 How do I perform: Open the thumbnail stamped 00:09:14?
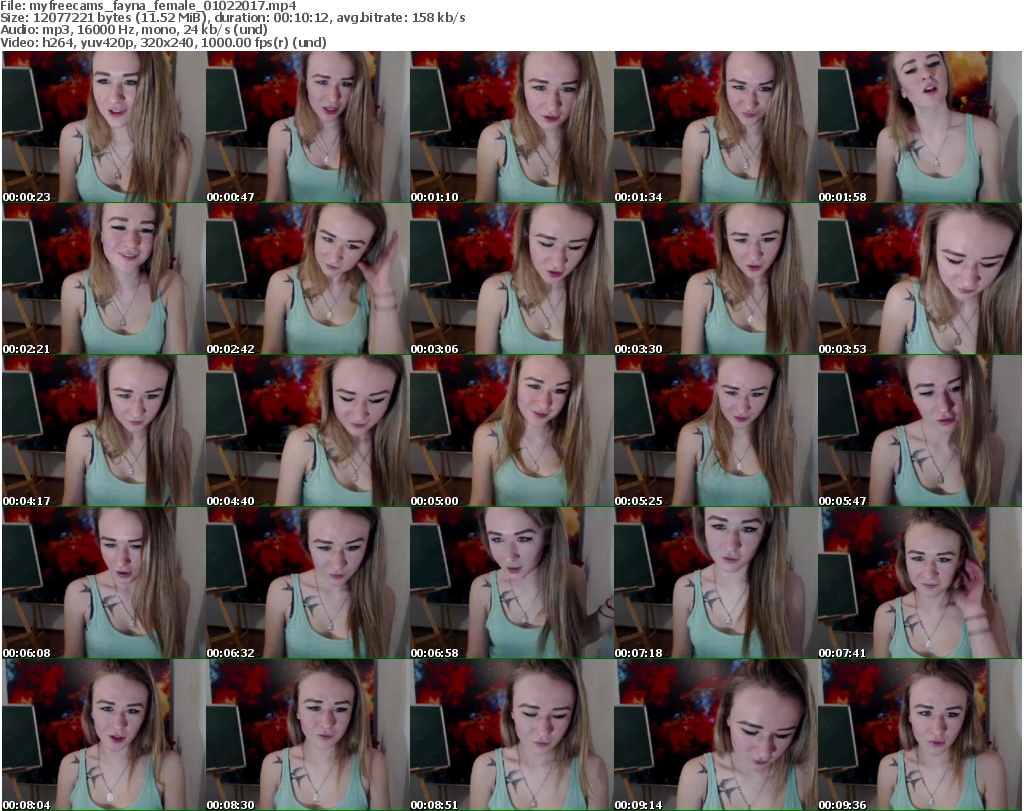[716, 735]
